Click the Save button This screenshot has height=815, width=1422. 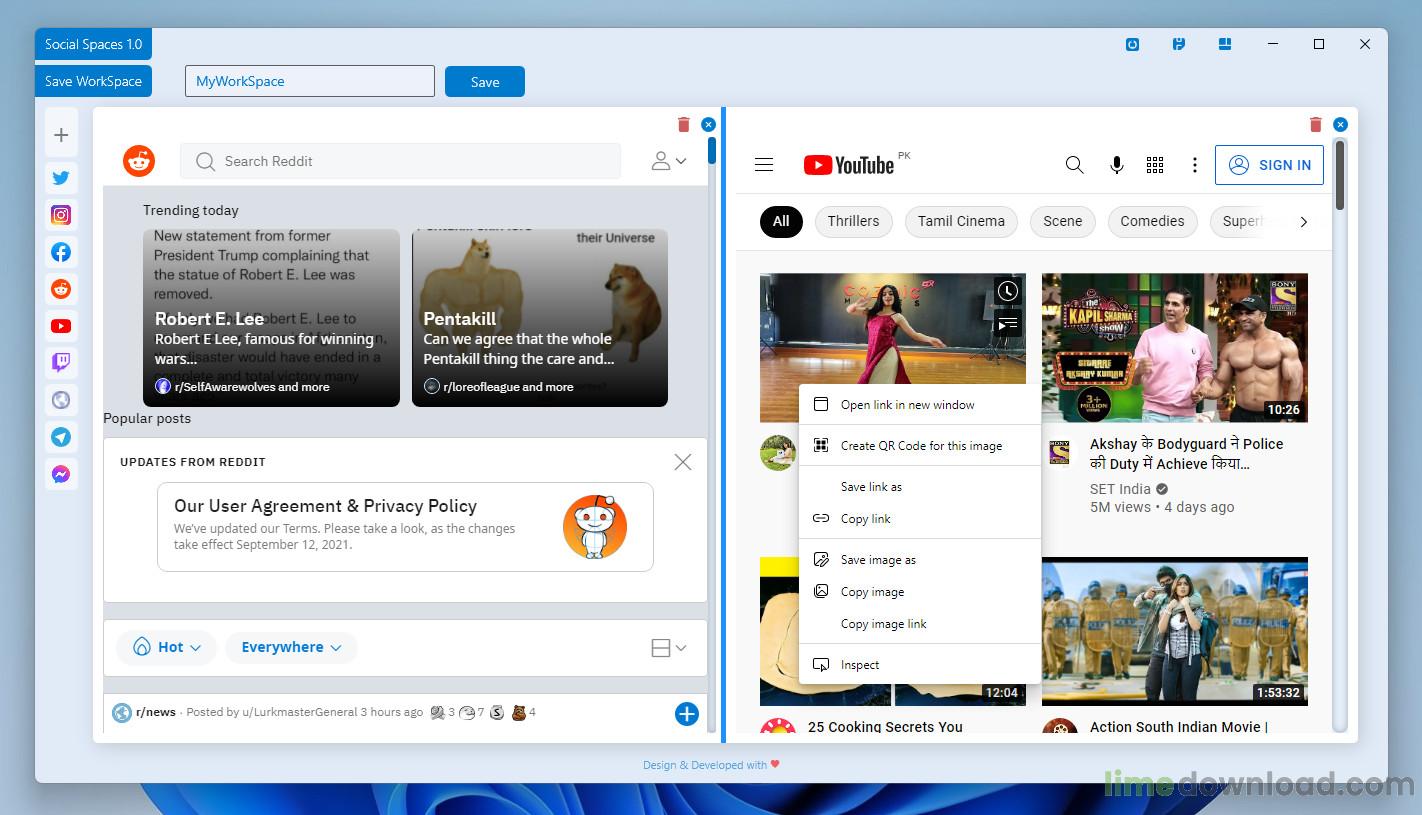pos(485,82)
